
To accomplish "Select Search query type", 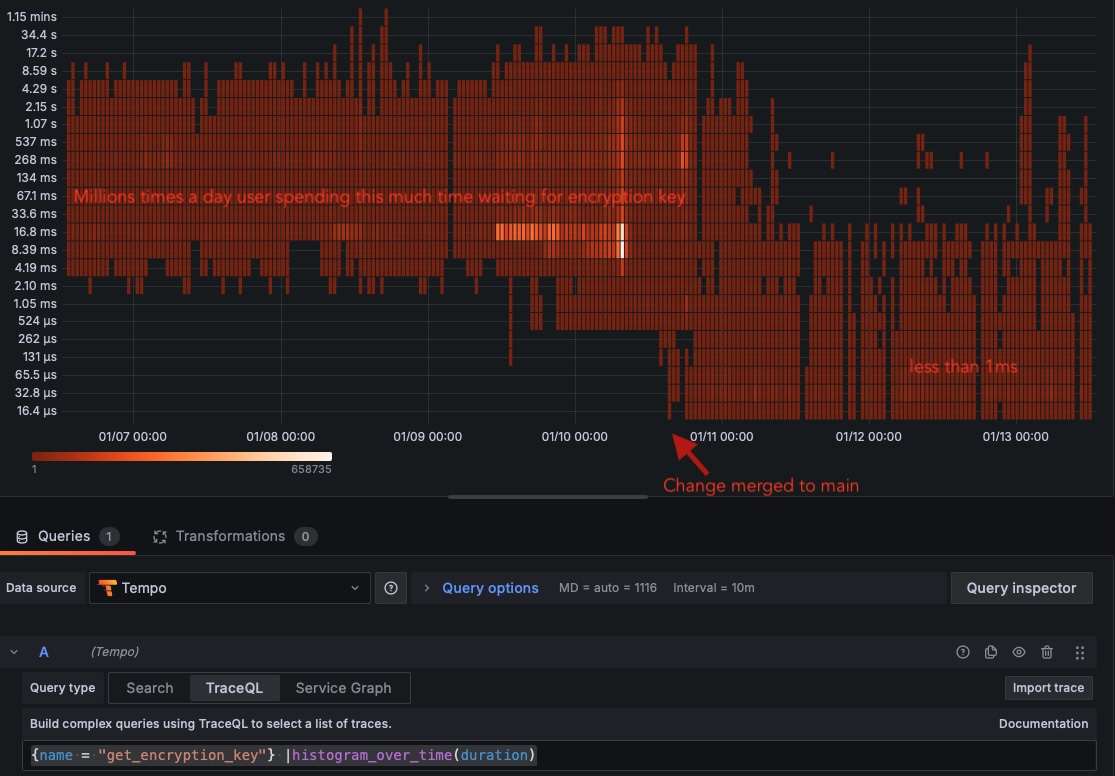I will pyautogui.click(x=150, y=688).
